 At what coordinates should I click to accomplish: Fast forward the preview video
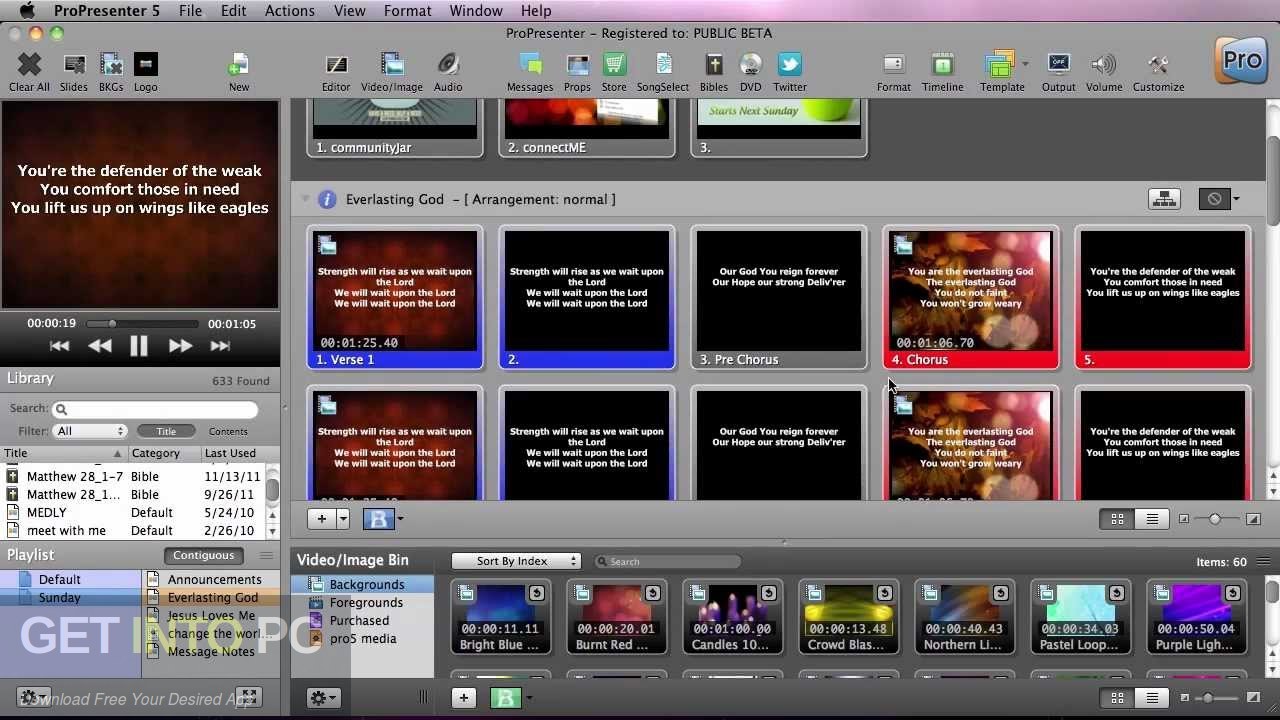[180, 346]
